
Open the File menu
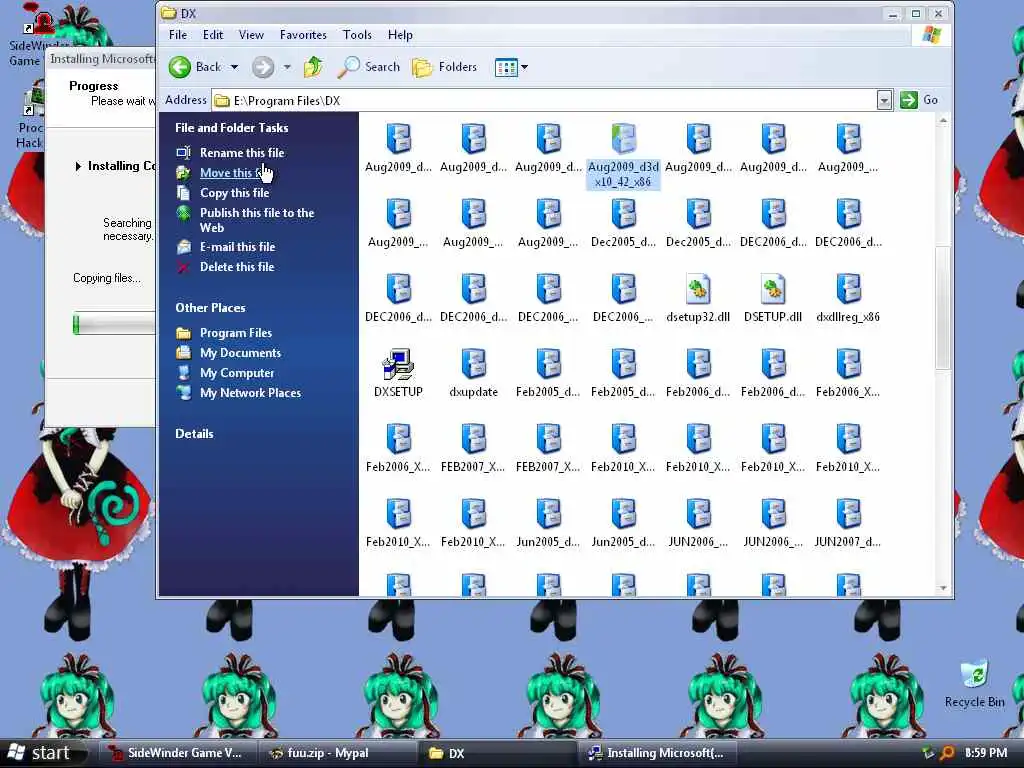[x=178, y=35]
